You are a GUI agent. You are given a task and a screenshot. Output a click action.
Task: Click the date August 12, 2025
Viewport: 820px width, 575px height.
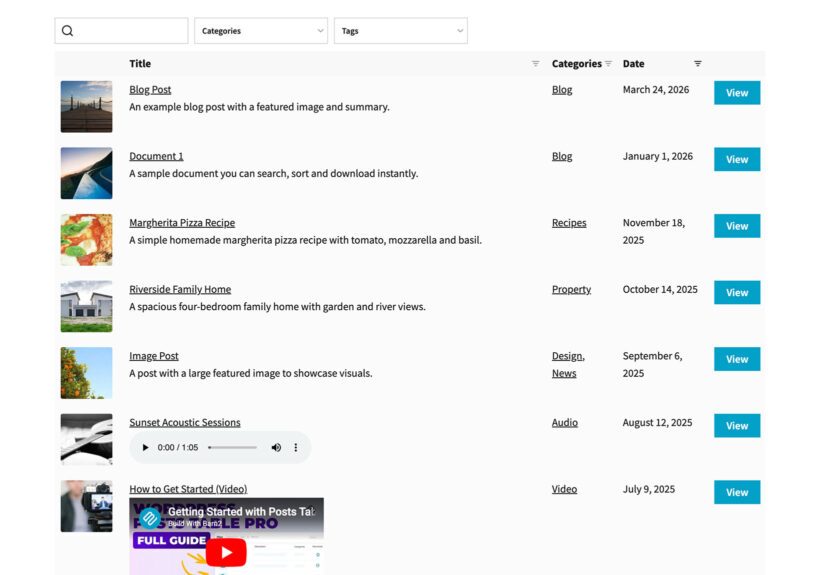tap(657, 422)
